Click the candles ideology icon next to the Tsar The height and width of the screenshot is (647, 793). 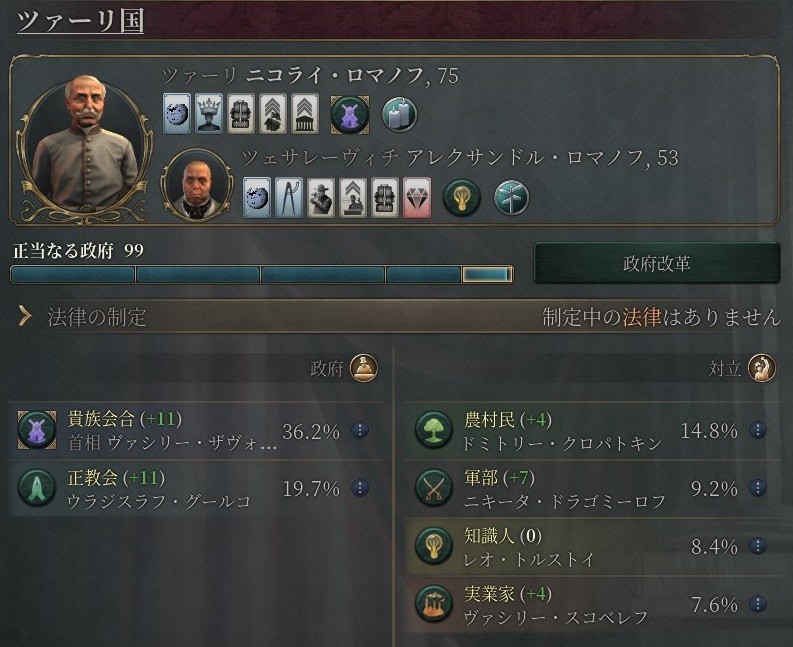400,115
